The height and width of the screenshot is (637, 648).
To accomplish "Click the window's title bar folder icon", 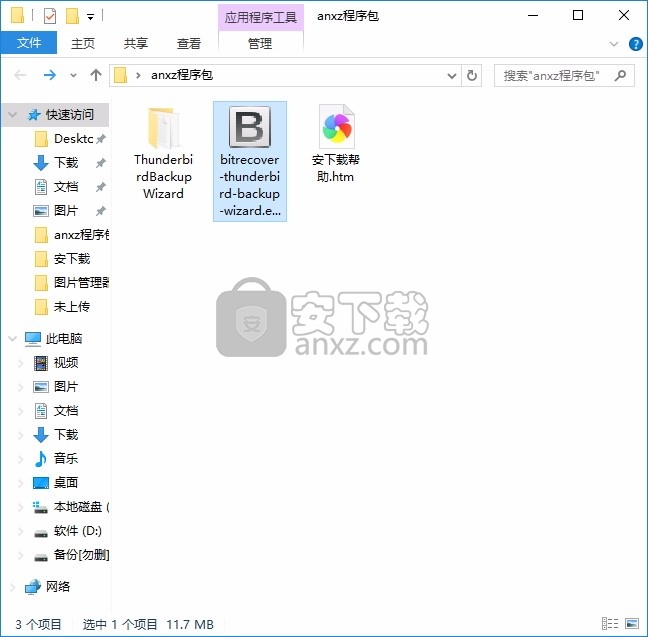I will (x=17, y=15).
